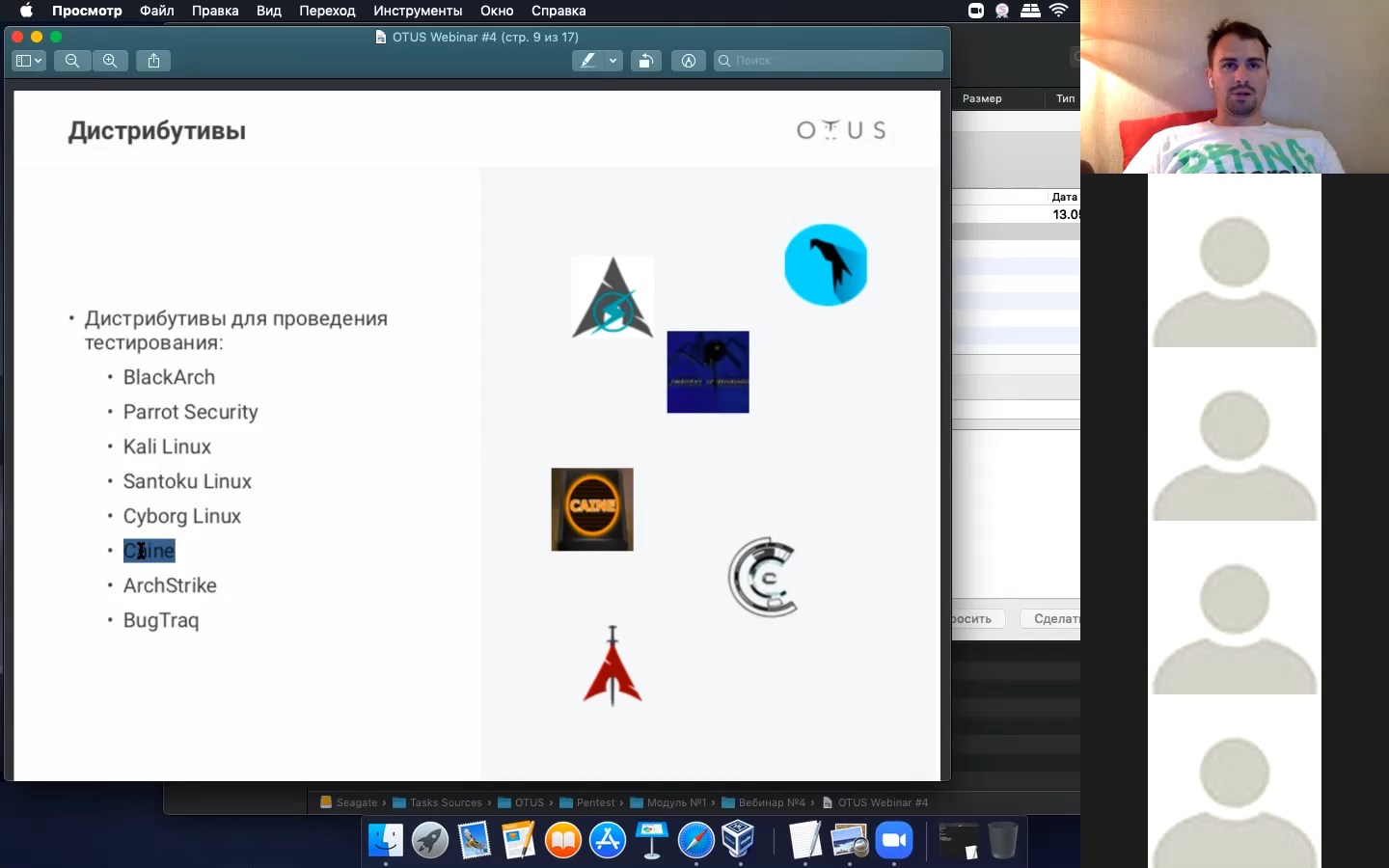Viewport: 1389px width, 868px height.
Task: Click the Parrot logo image on slide
Action: pos(826,265)
